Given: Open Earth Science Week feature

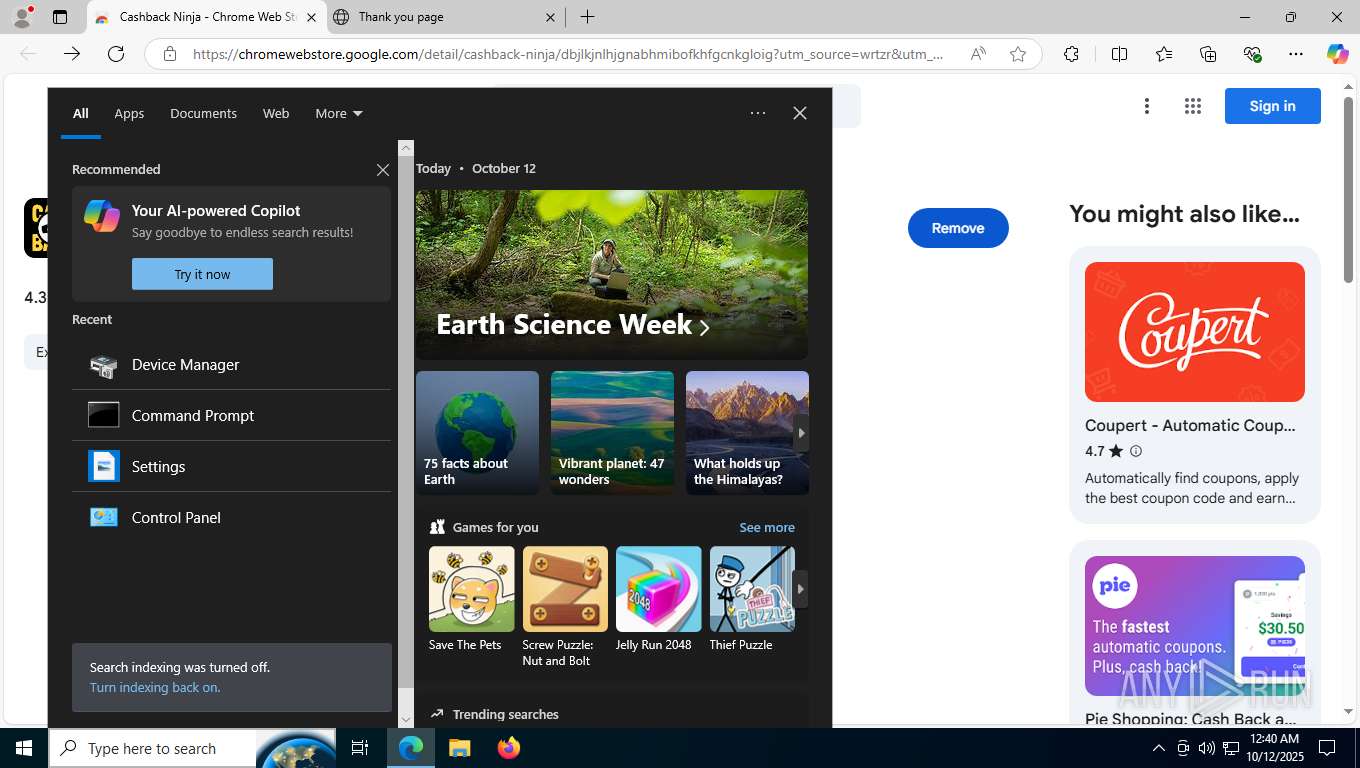Looking at the screenshot, I should pyautogui.click(x=612, y=275).
